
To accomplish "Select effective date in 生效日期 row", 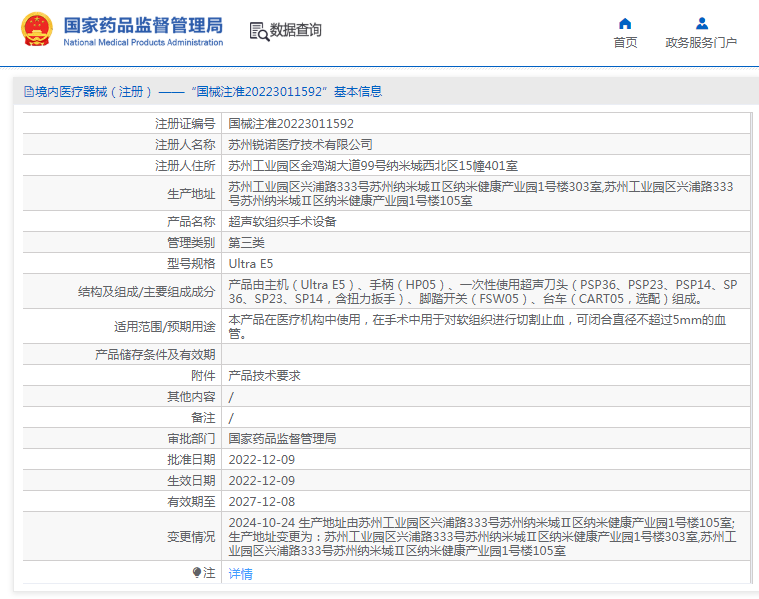I will click(262, 481).
